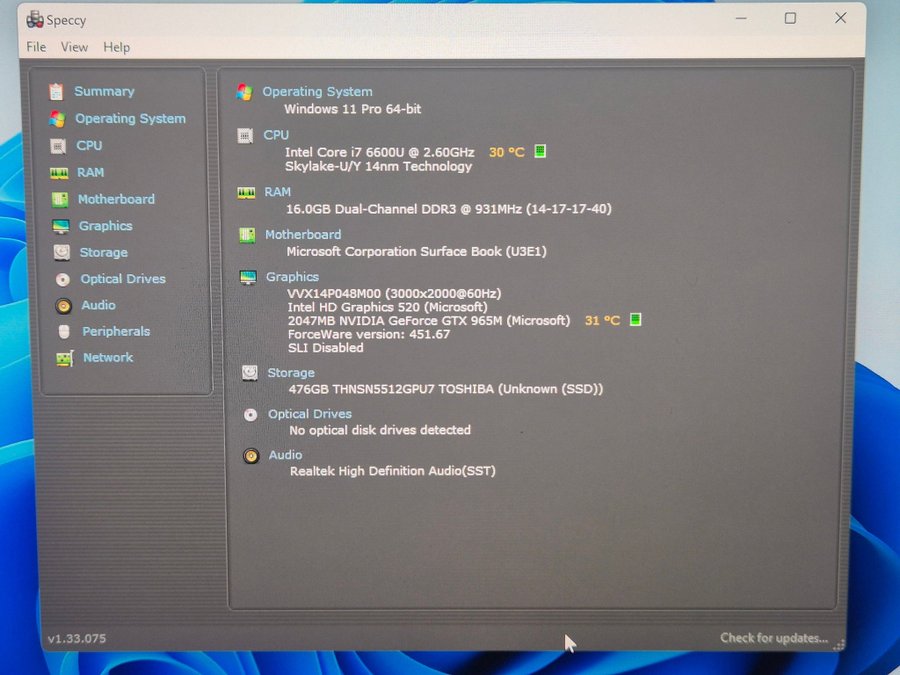Open the Operating System heading link
This screenshot has width=900, height=675.
click(317, 92)
